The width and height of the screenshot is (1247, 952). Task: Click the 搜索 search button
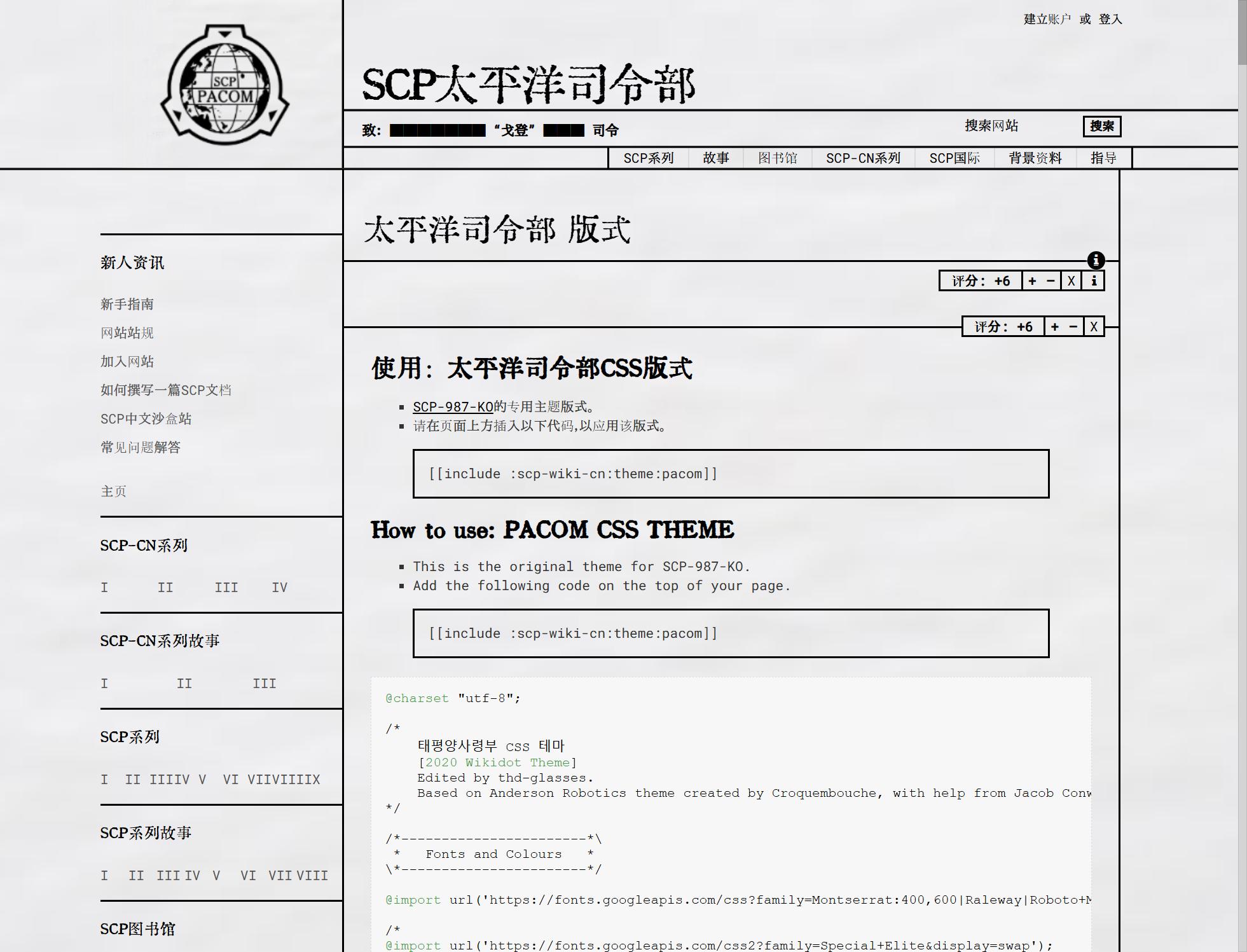click(1101, 126)
